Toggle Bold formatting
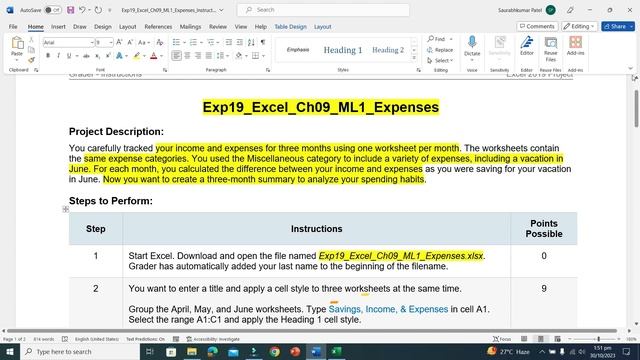The image size is (640, 360). [48, 56]
